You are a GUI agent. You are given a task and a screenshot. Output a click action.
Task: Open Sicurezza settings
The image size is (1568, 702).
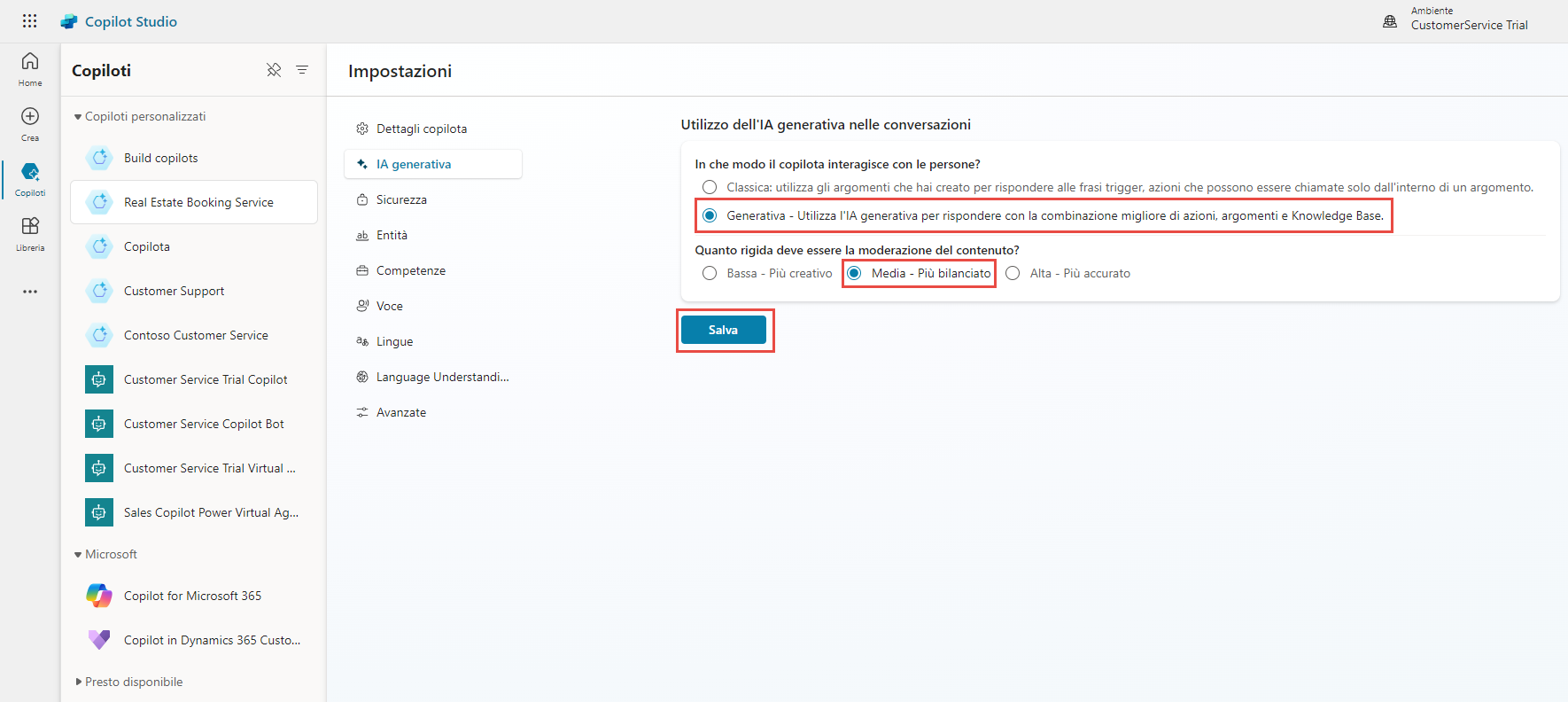[x=433, y=199]
